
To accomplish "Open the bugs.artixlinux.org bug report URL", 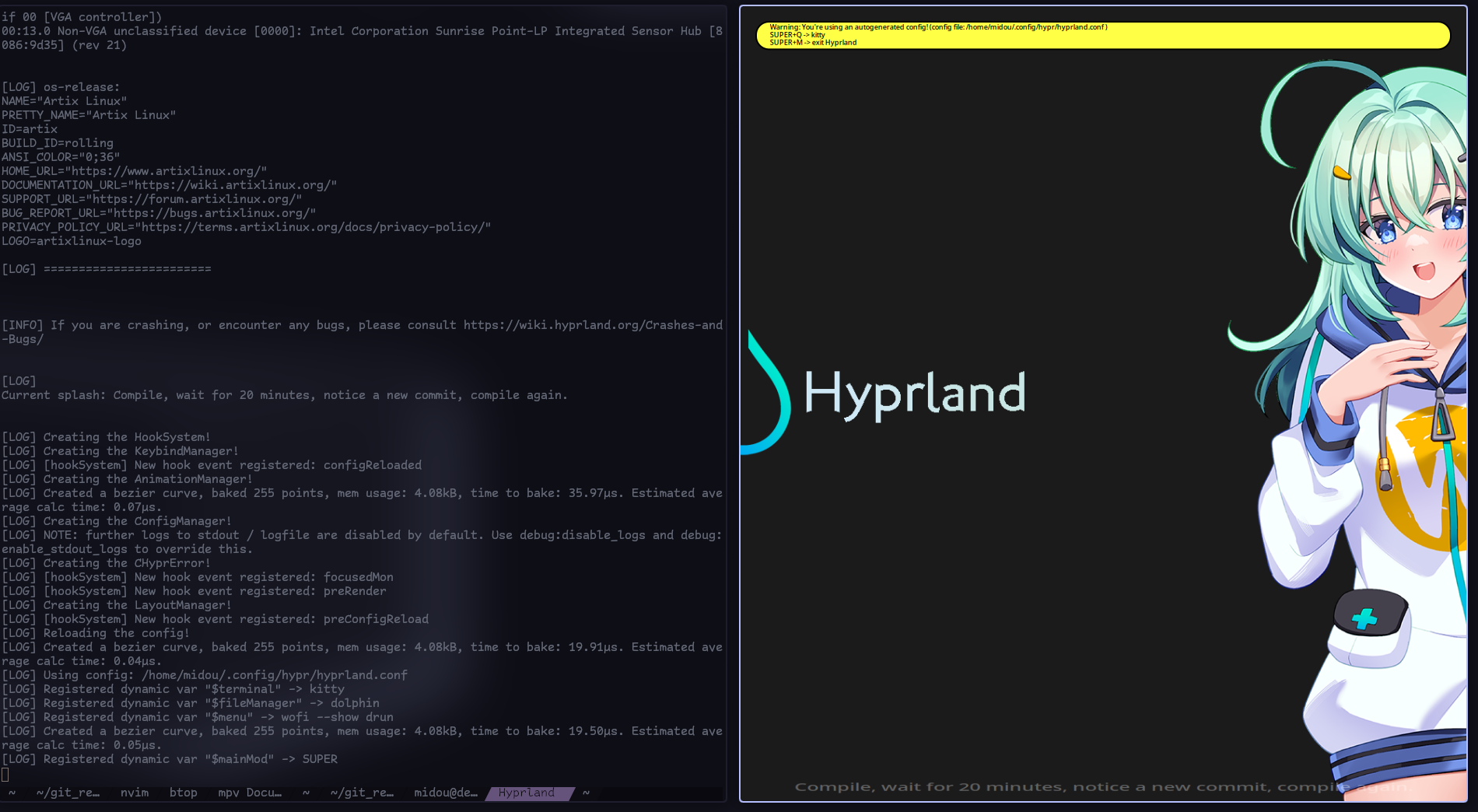I will click(211, 213).
